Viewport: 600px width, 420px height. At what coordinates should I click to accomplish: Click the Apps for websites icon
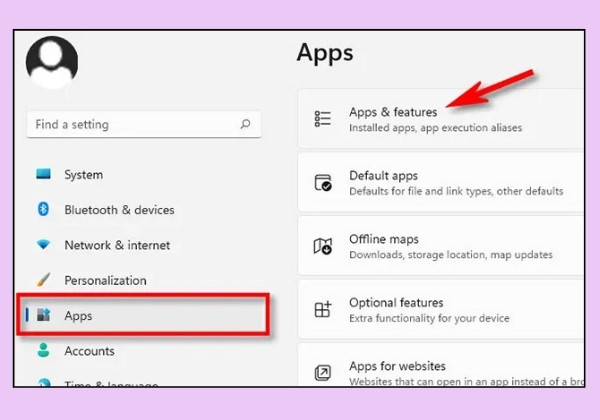pos(323,373)
